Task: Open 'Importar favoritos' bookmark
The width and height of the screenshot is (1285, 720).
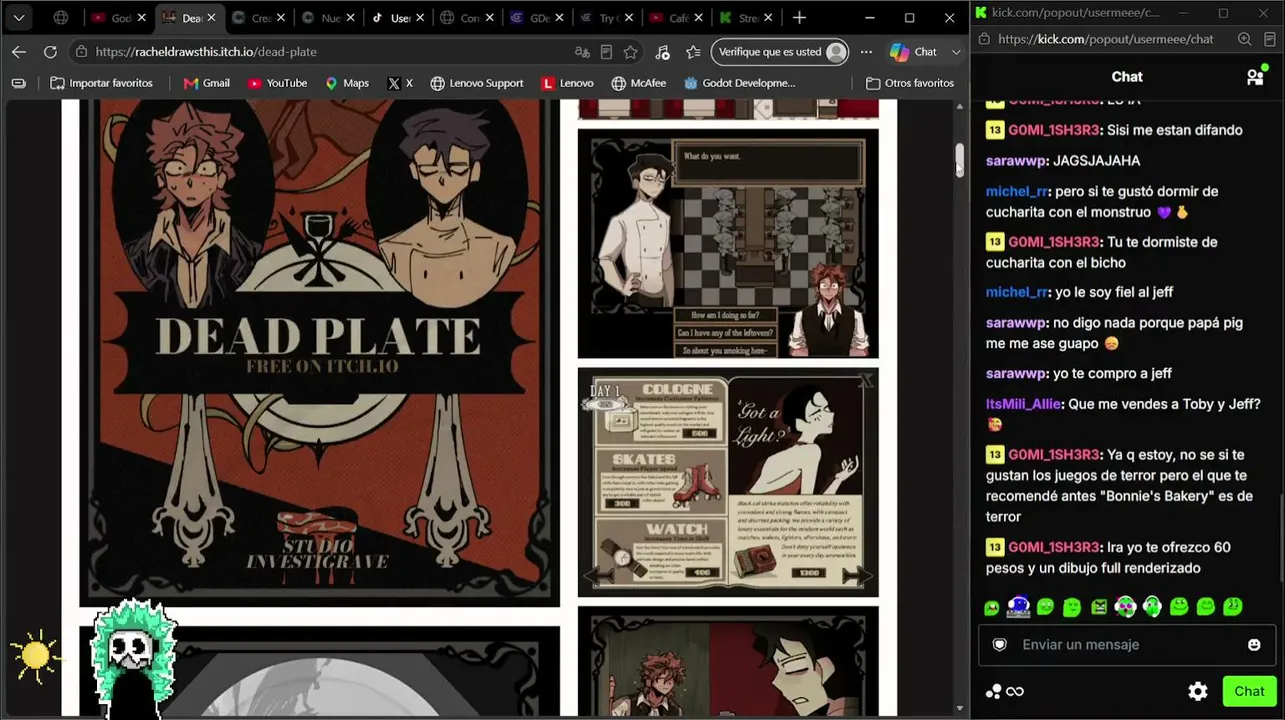Action: [x=101, y=83]
